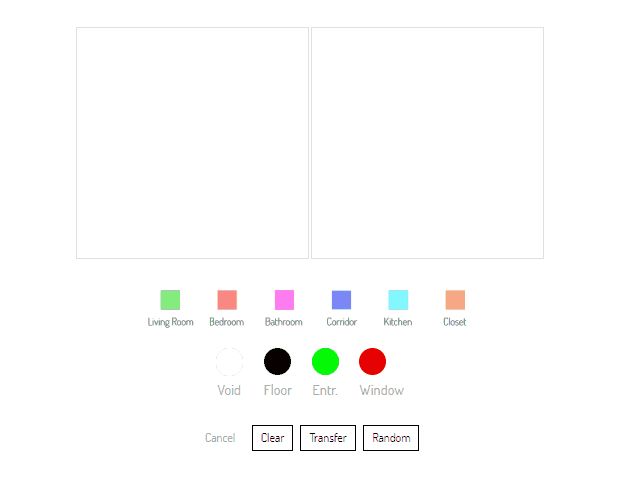Click the Kitchen label text
Image resolution: width=625 pixels, height=484 pixels.
point(398,322)
